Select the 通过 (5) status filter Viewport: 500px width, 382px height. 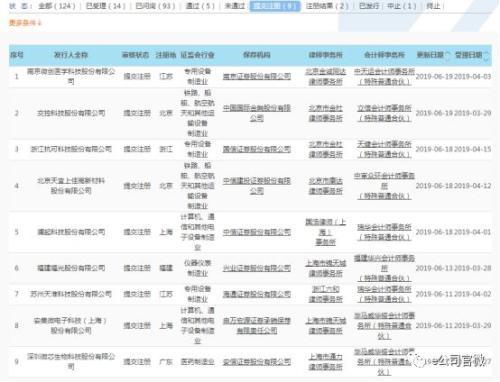(x=200, y=6)
